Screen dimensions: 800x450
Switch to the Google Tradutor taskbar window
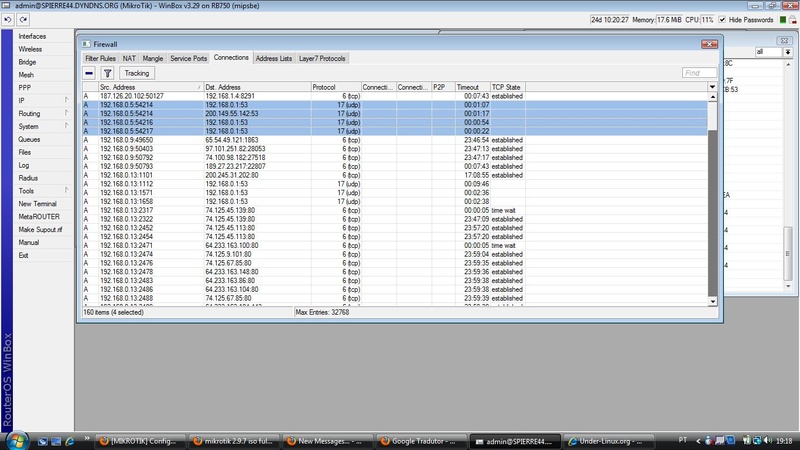point(422,441)
